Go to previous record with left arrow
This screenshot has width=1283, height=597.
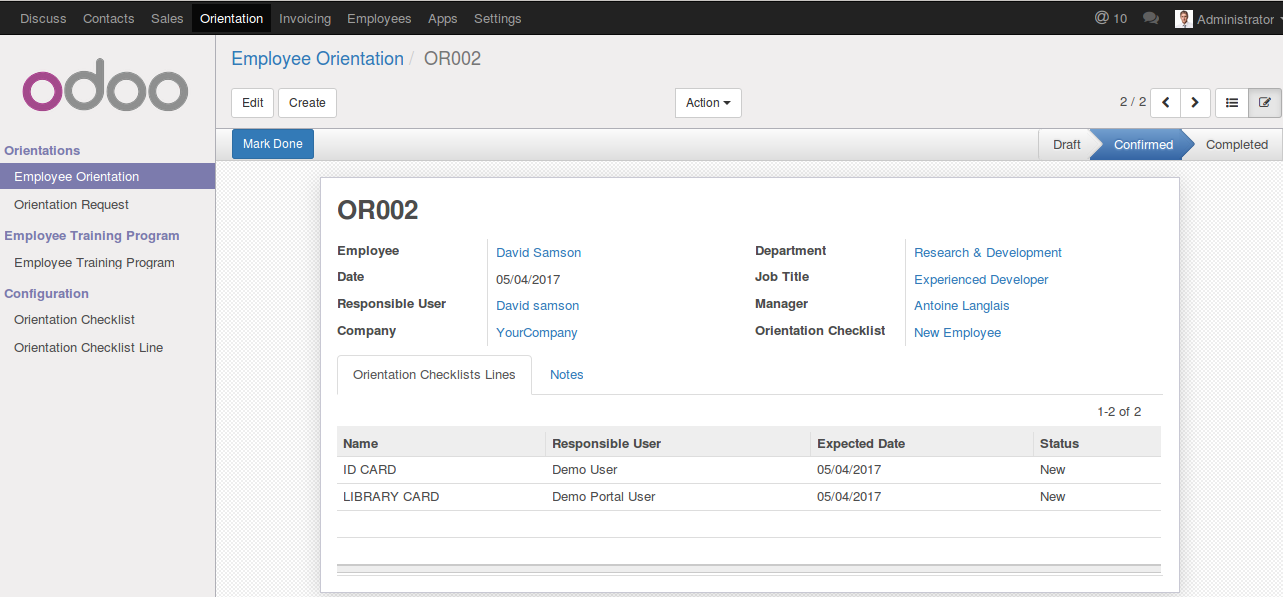[1165, 103]
